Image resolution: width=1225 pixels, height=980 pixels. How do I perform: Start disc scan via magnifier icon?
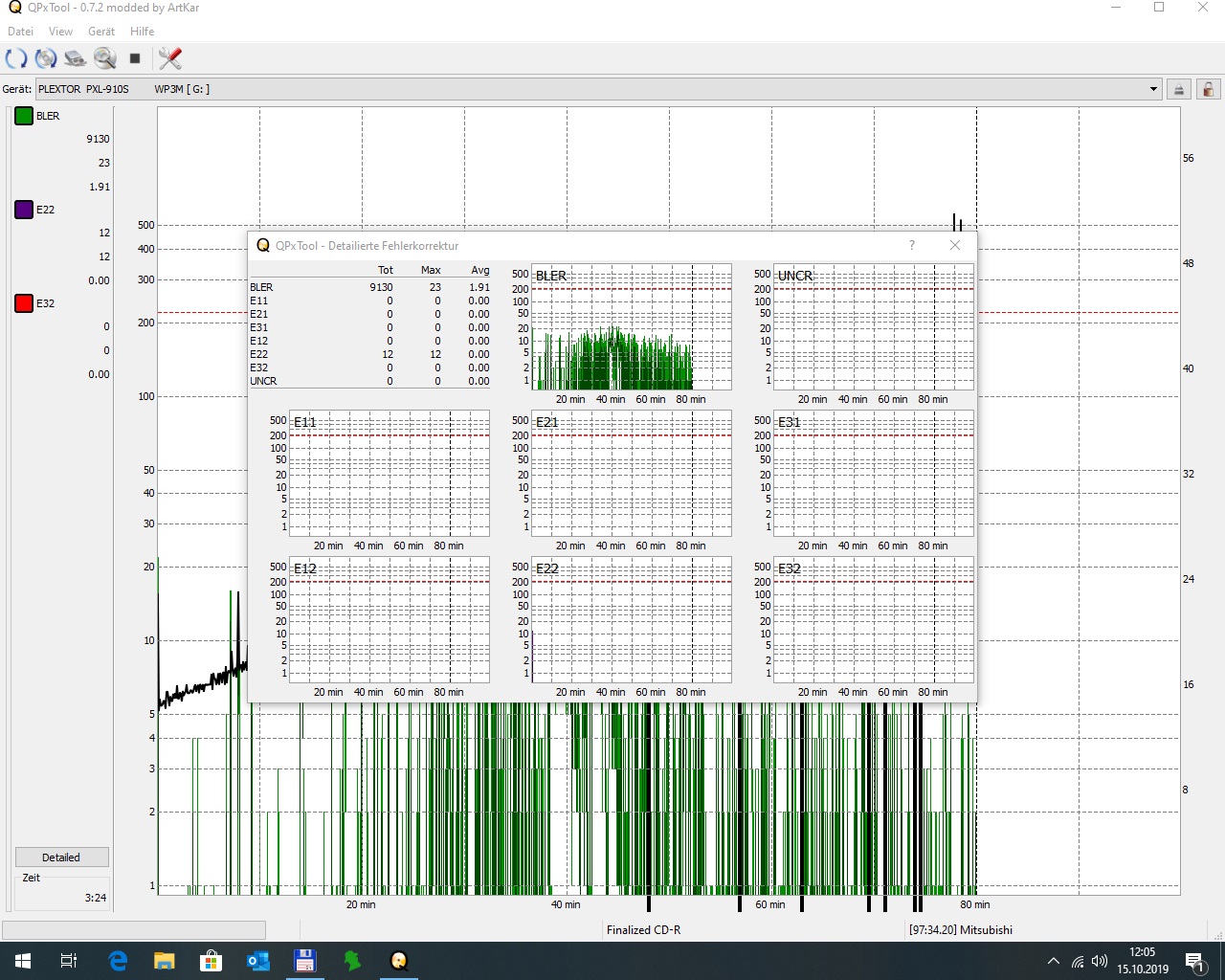pyautogui.click(x=105, y=58)
